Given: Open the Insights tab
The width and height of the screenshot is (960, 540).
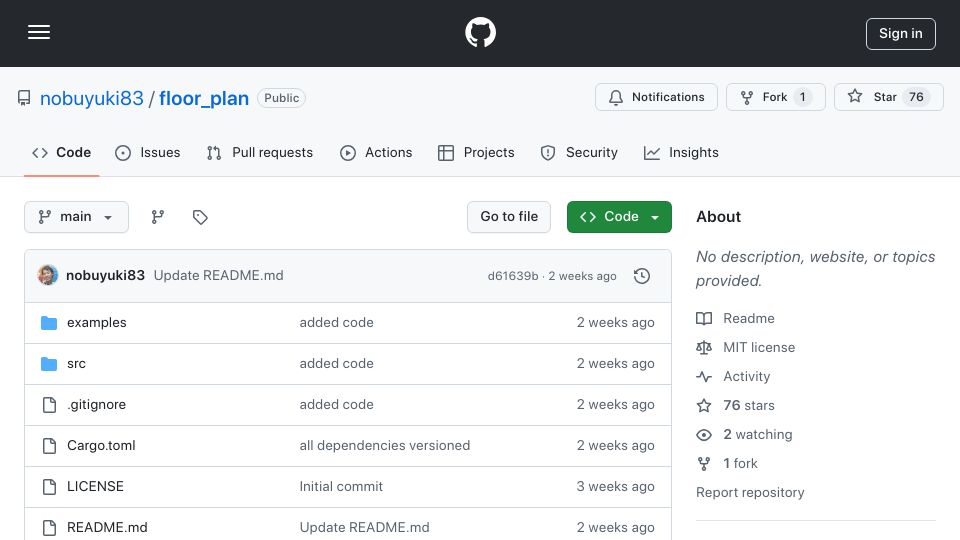Looking at the screenshot, I should 681,152.
